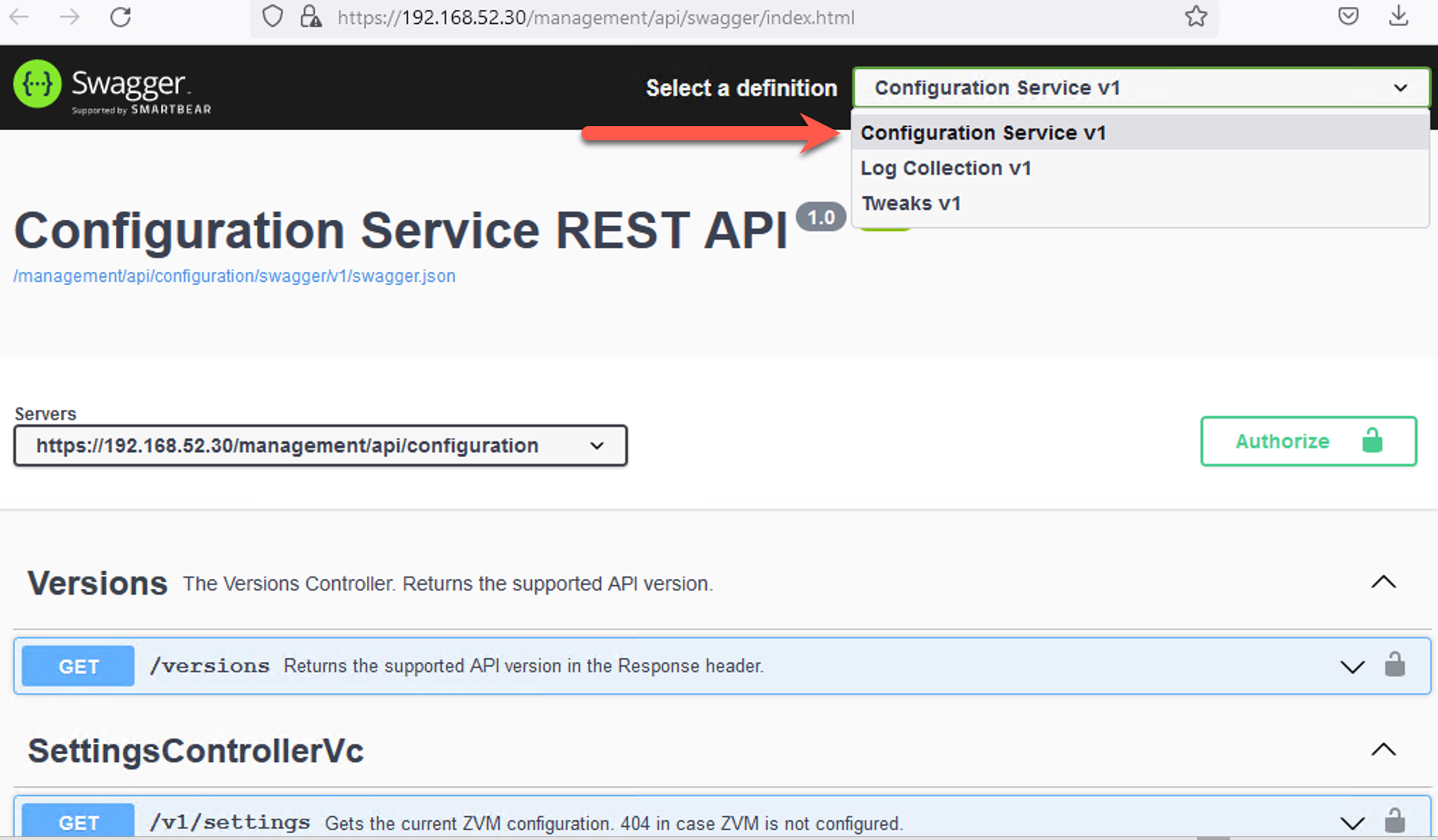Go back with browser back arrow
The image size is (1438, 840).
[x=19, y=17]
